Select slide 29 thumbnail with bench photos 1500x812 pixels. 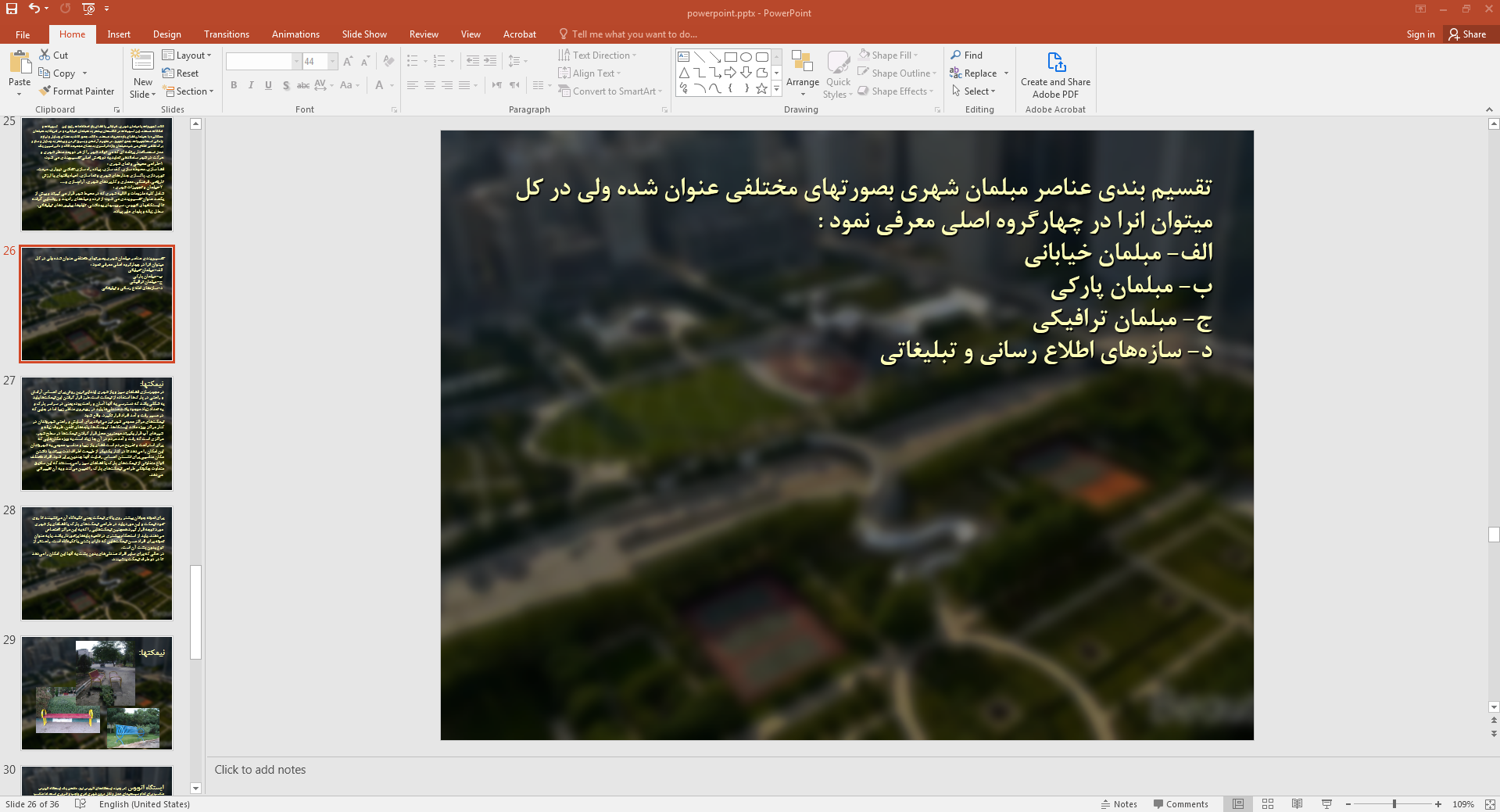point(97,693)
